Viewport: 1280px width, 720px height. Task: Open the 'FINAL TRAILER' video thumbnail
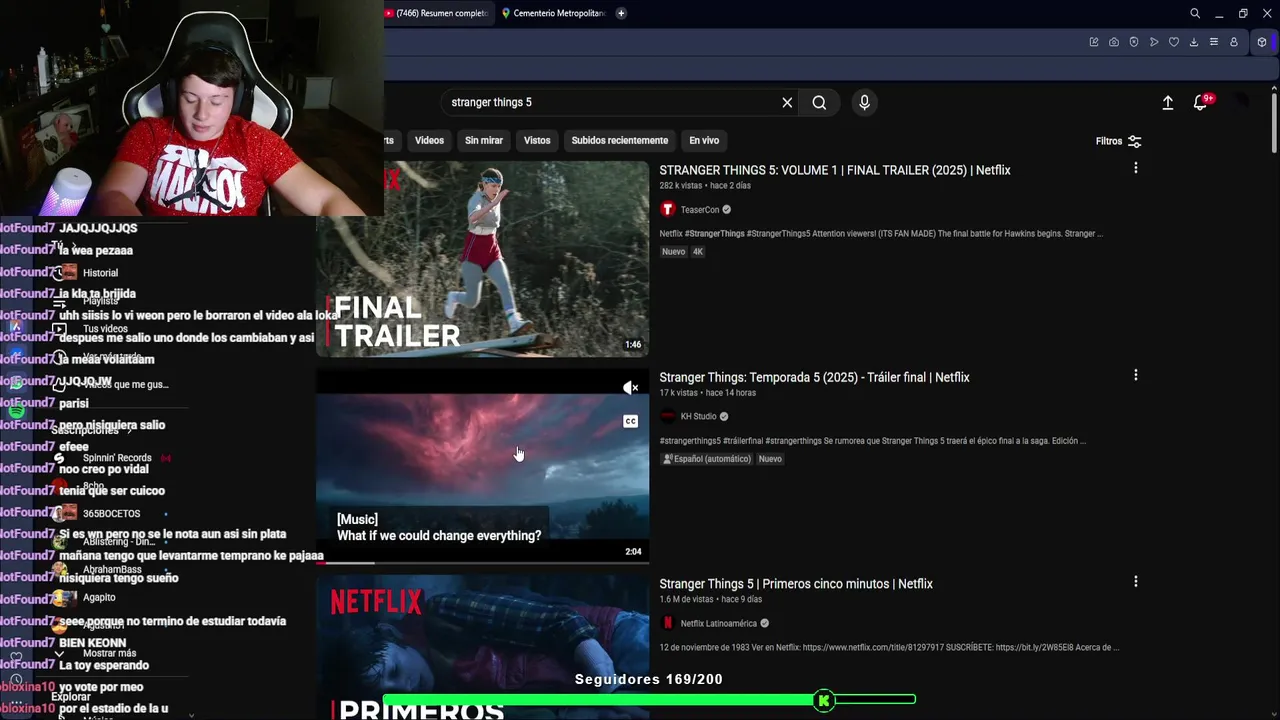click(x=482, y=258)
